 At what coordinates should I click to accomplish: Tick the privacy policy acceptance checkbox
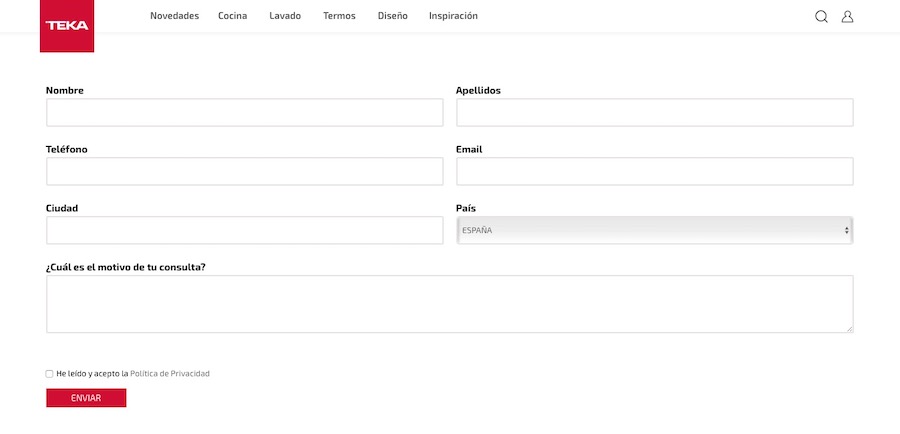[50, 374]
